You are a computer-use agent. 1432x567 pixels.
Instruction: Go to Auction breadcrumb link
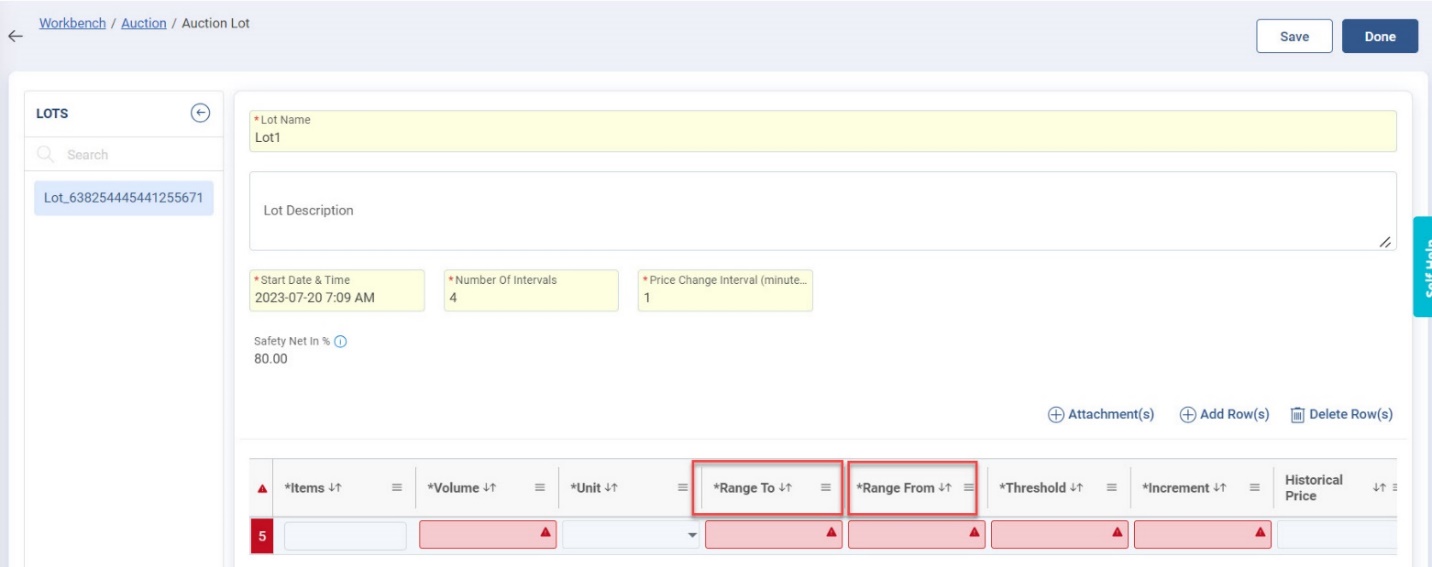tap(144, 23)
